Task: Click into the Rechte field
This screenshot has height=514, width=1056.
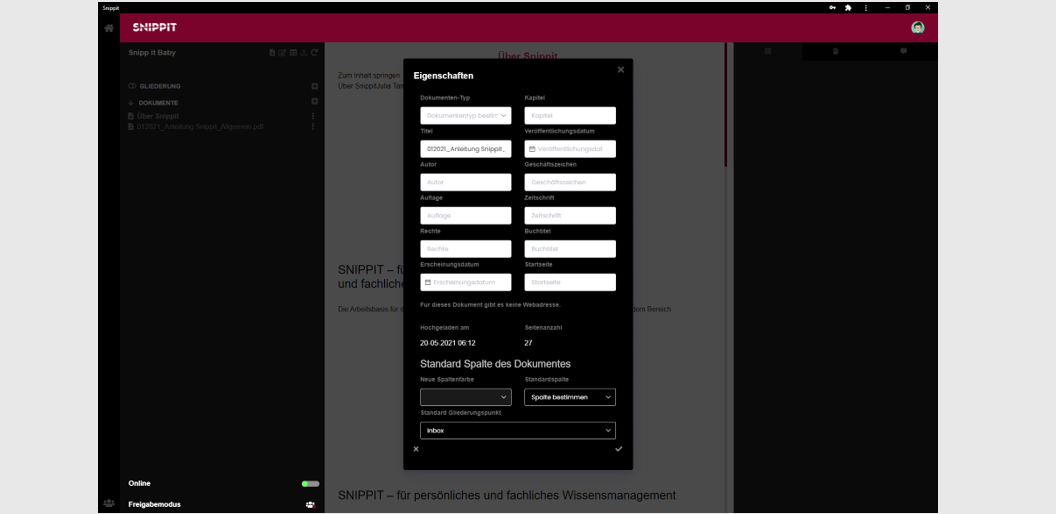Action: pos(465,249)
